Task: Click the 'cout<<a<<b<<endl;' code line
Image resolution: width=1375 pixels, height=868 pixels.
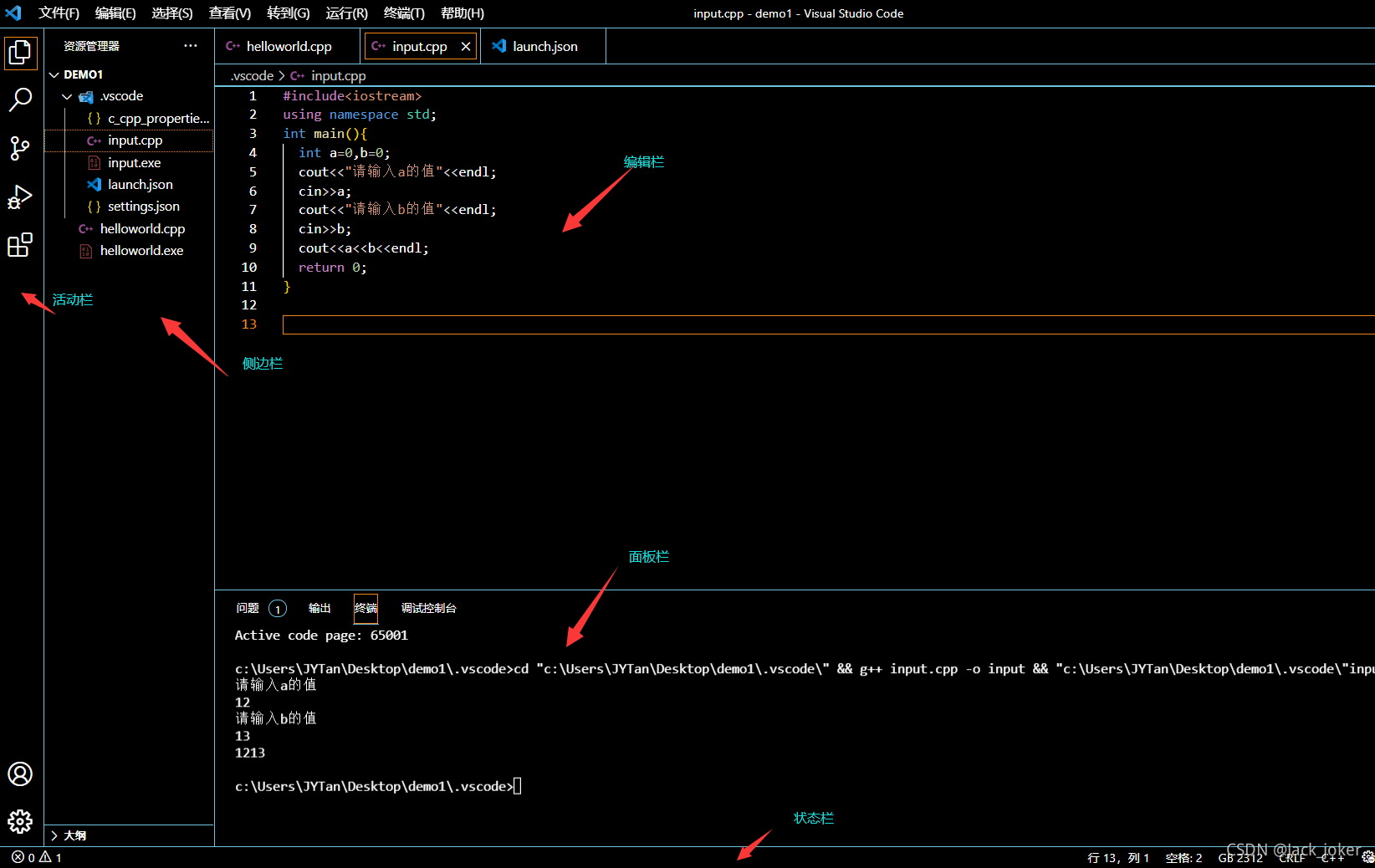Action: tap(363, 248)
